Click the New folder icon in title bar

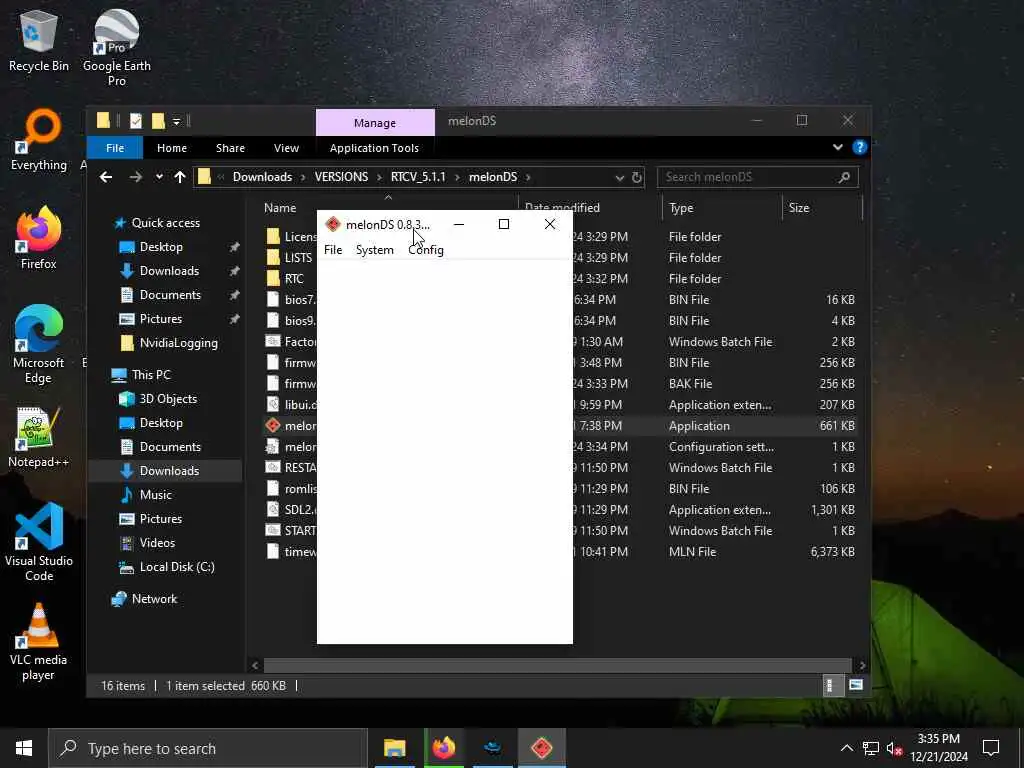(x=157, y=121)
